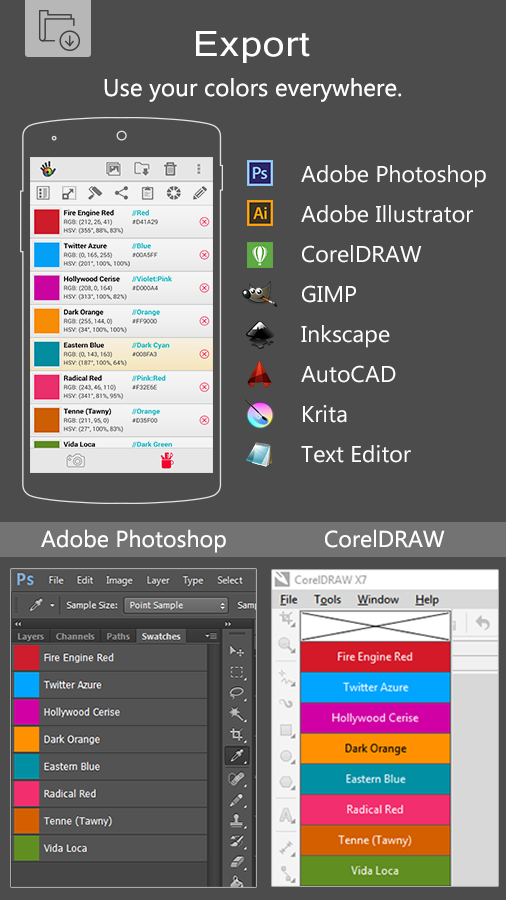Viewport: 506px width, 900px height.
Task: Remove Fire Engine Red with its red X
Action: point(204,222)
